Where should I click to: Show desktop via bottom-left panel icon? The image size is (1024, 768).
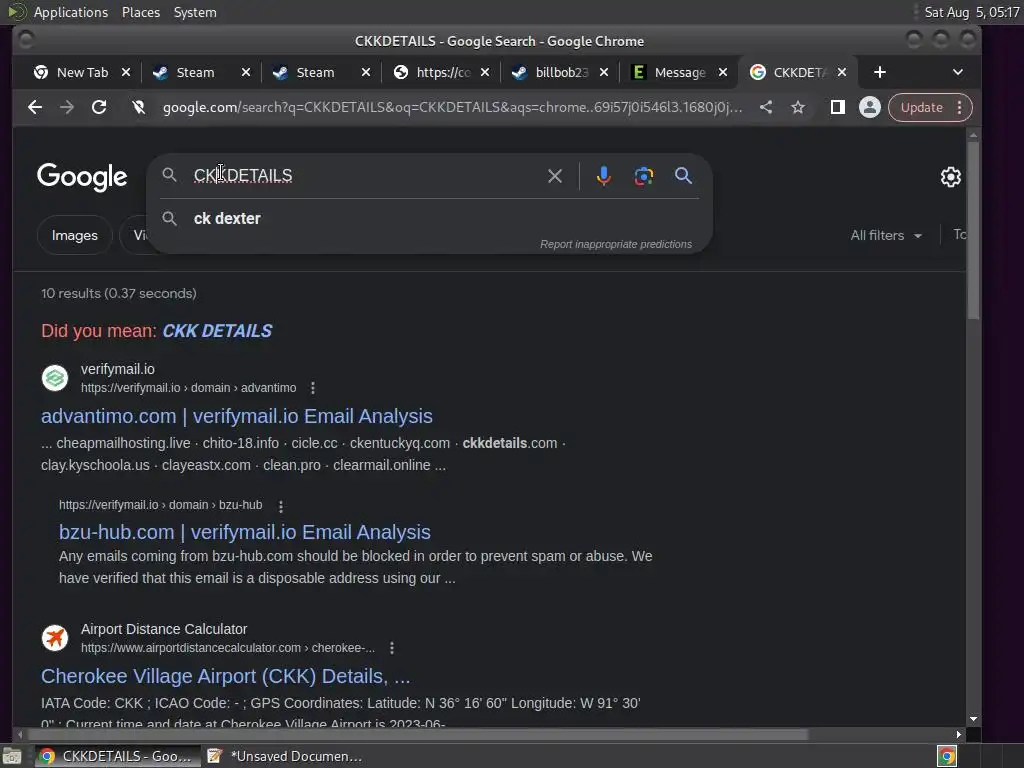12,756
